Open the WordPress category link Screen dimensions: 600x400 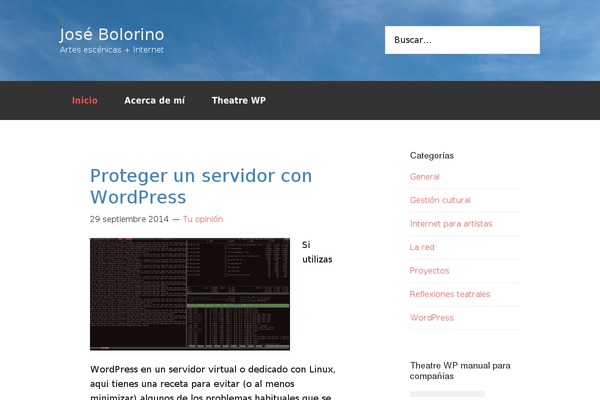432,318
